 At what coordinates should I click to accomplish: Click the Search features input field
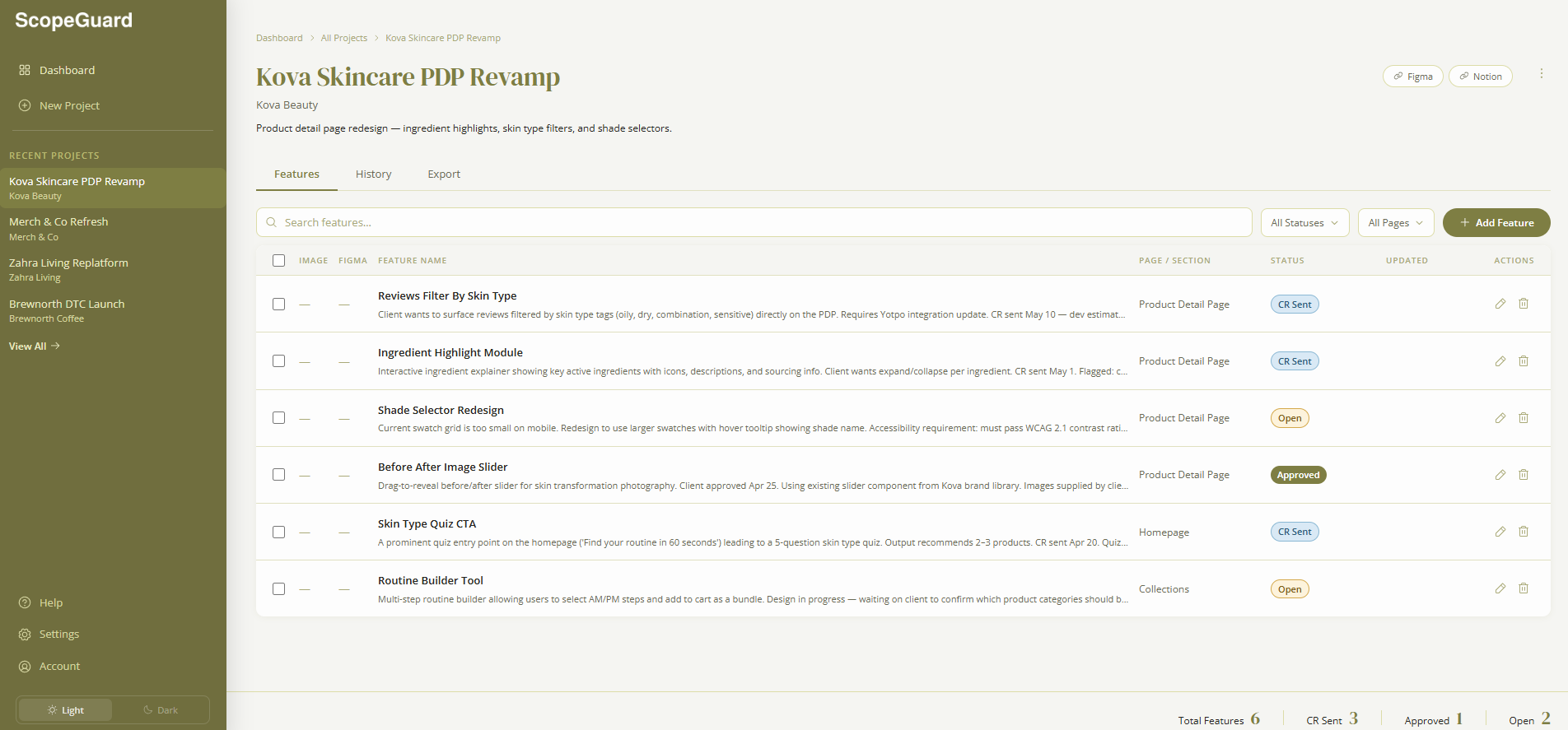(754, 223)
